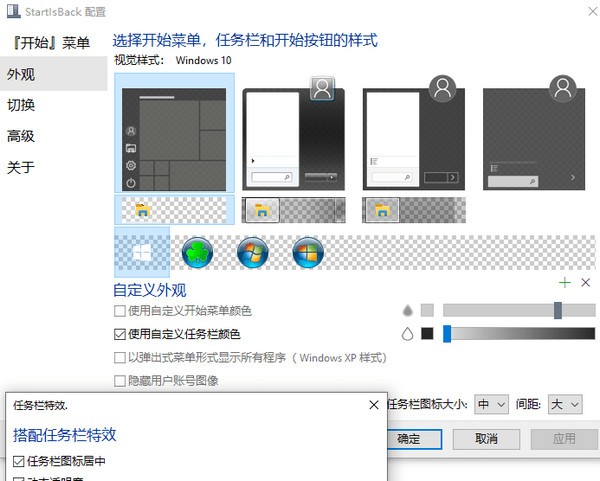Toggle 以弹出式菜单形式显示所有程序 checkbox
The height and width of the screenshot is (481, 600).
point(120,358)
